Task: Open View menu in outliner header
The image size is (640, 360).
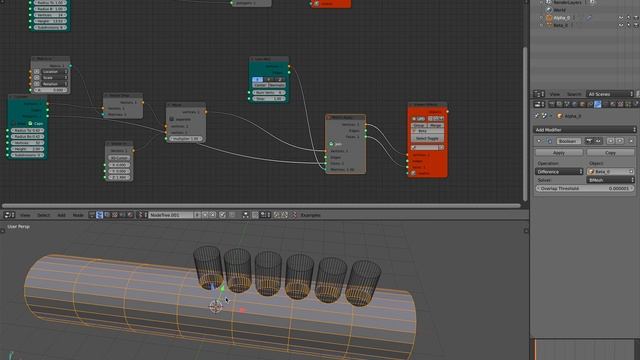Action: pyautogui.click(x=554, y=94)
